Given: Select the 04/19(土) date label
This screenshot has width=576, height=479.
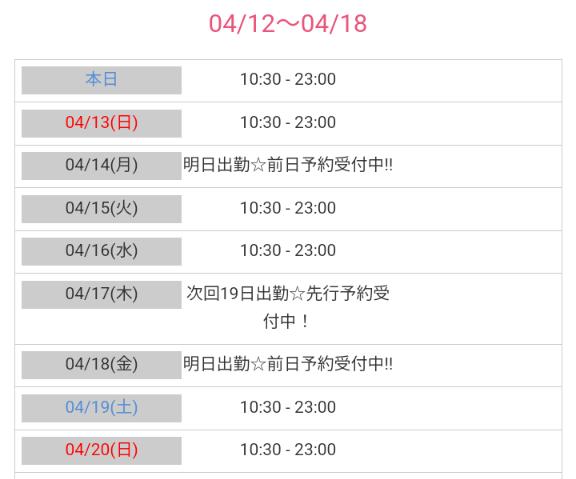Looking at the screenshot, I should coord(101,408).
